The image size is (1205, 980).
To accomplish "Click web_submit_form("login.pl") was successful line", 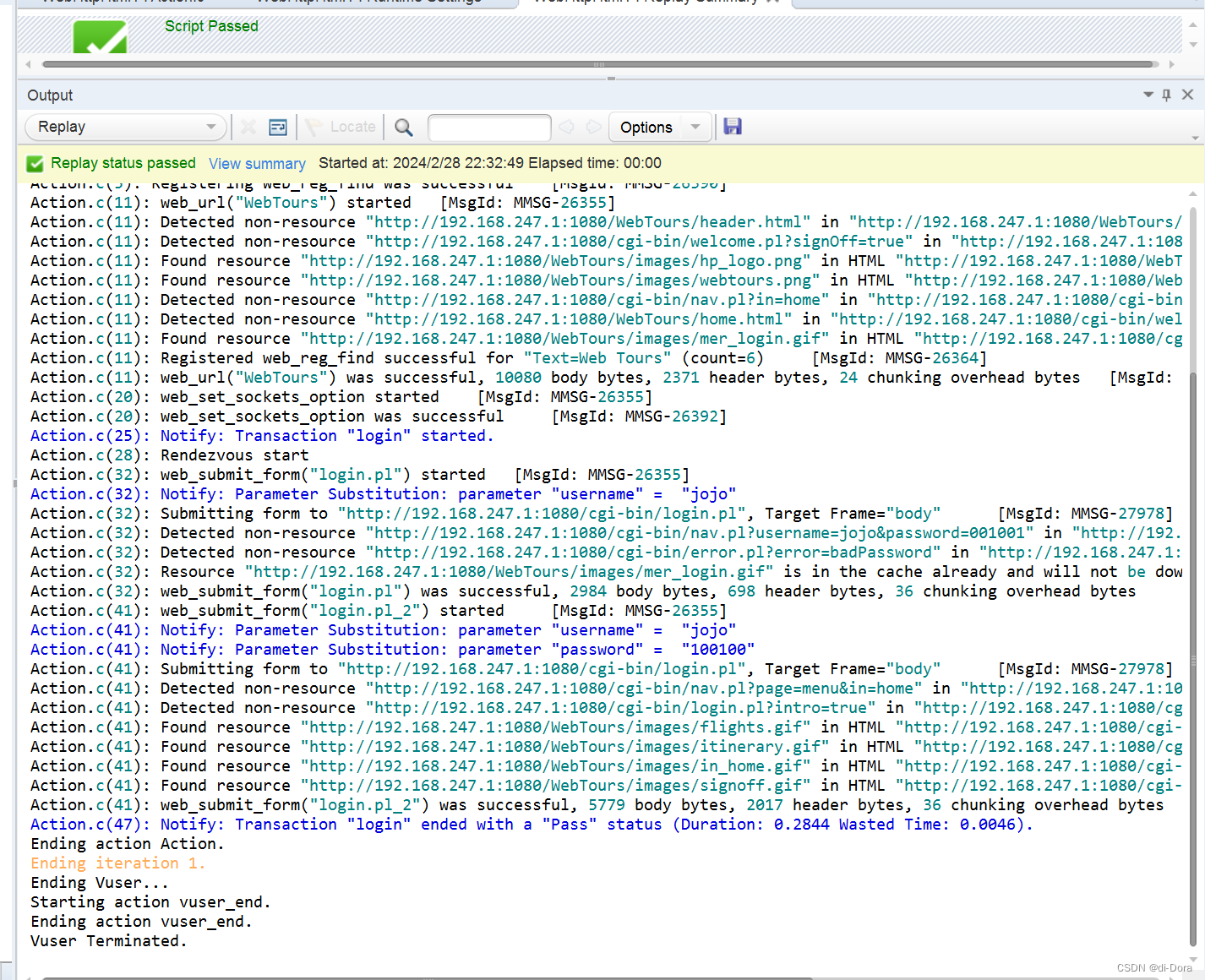I will [x=583, y=591].
